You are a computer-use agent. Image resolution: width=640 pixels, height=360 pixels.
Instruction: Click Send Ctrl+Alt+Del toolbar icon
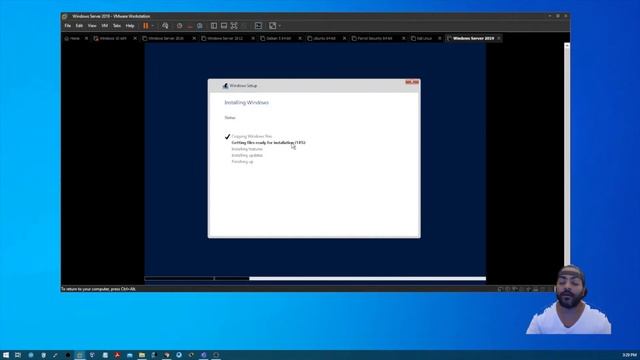[165, 26]
